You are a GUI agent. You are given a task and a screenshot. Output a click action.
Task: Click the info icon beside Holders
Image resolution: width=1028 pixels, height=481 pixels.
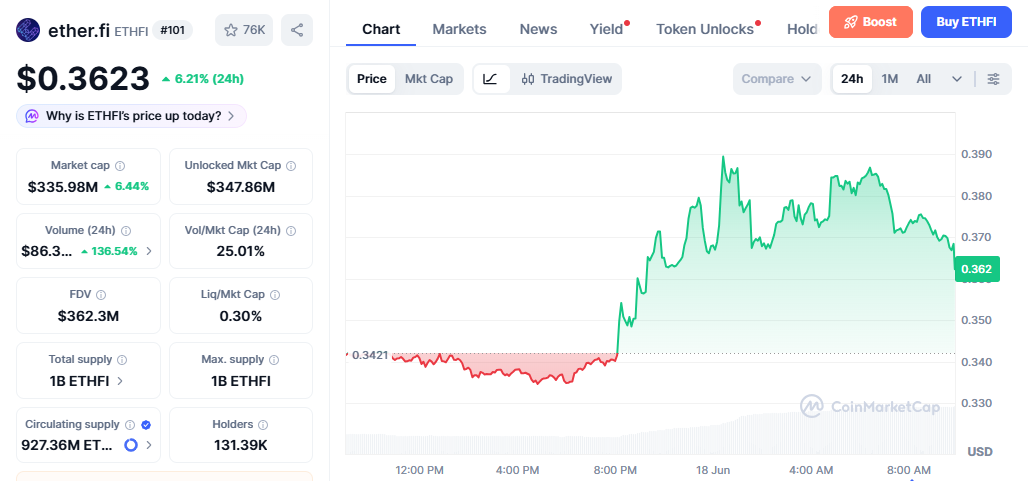[x=264, y=425]
